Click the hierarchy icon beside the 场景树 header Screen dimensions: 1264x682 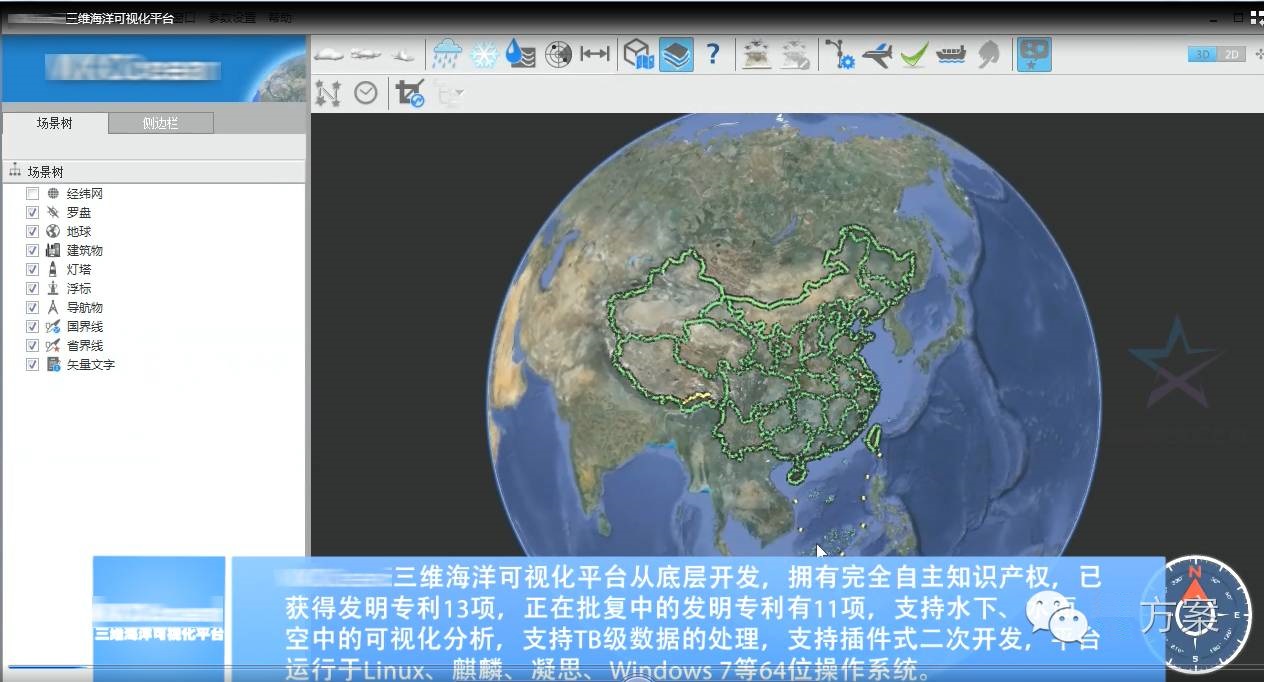(x=15, y=171)
